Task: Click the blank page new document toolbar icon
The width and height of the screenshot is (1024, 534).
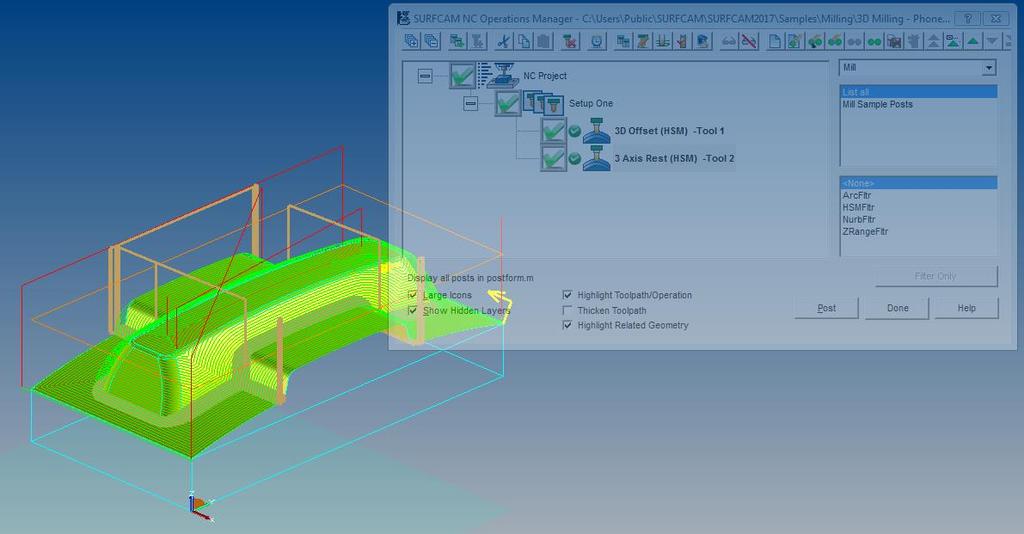Action: tap(774, 41)
